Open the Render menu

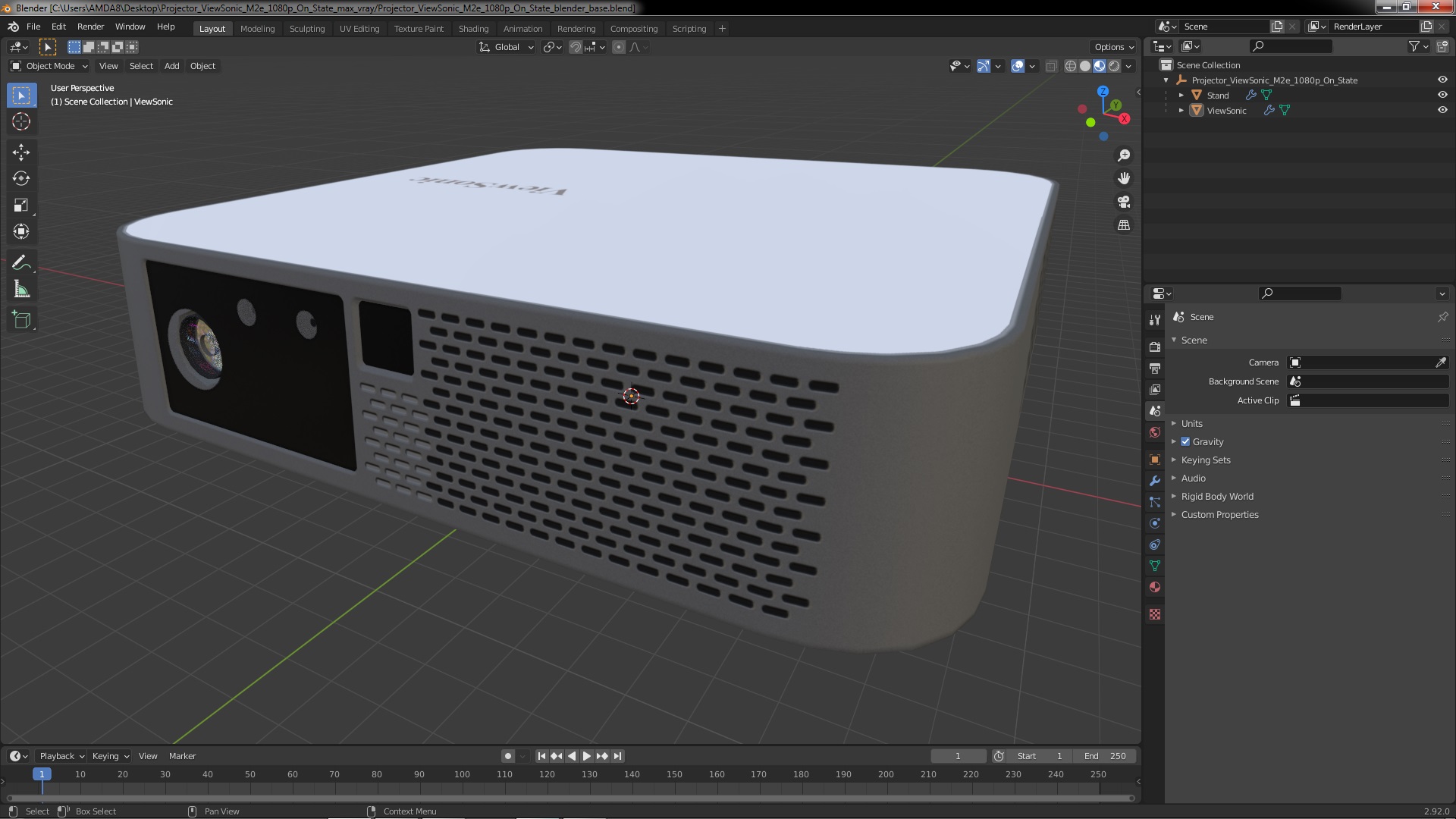(90, 27)
